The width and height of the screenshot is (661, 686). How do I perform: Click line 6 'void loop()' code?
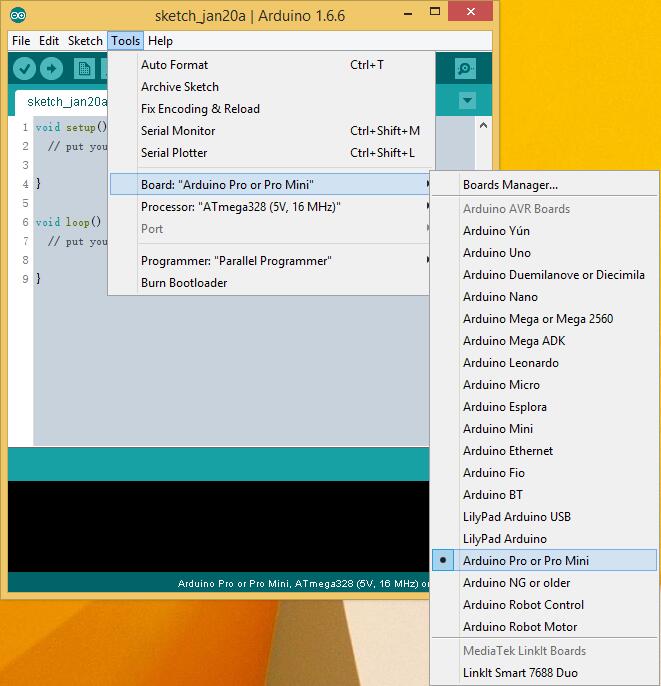68,222
